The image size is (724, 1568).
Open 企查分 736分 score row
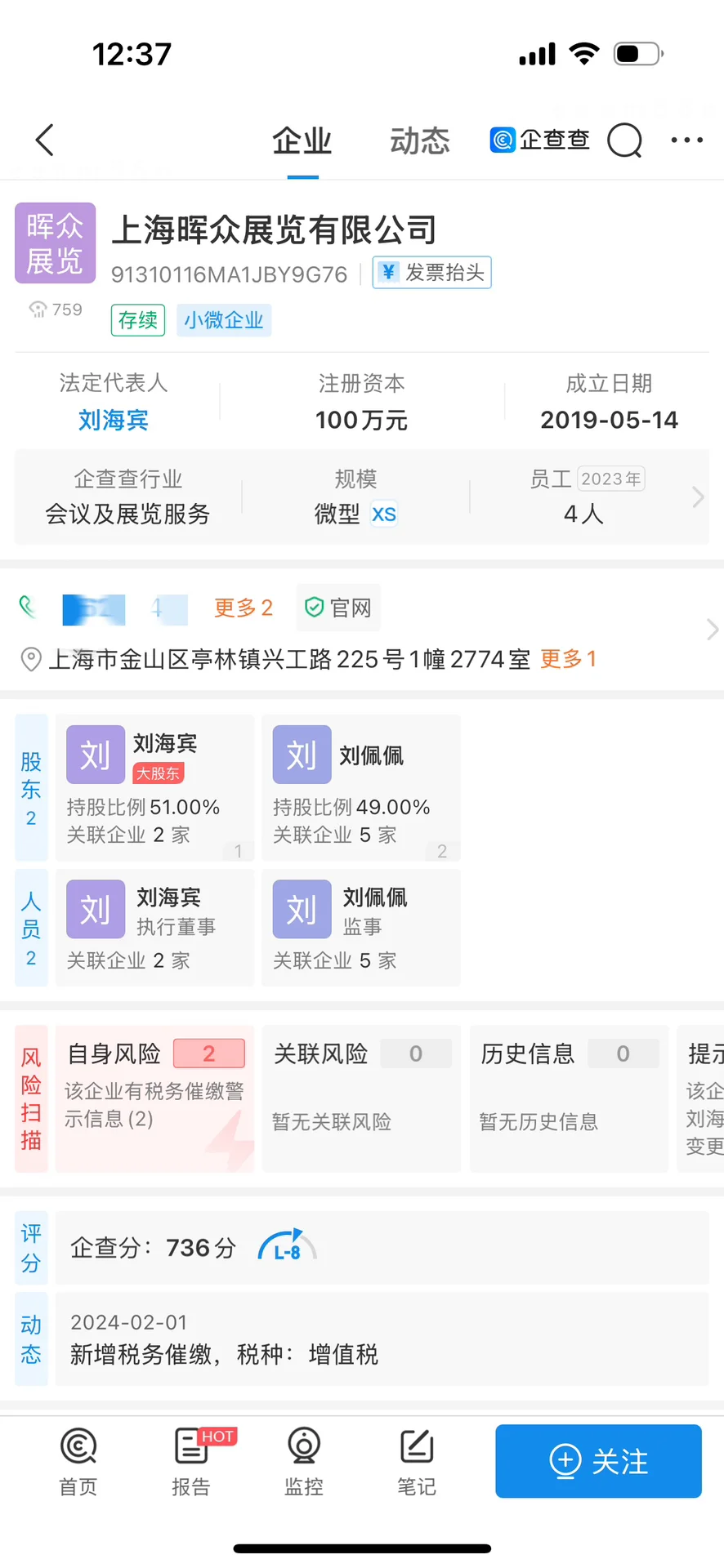click(382, 1248)
